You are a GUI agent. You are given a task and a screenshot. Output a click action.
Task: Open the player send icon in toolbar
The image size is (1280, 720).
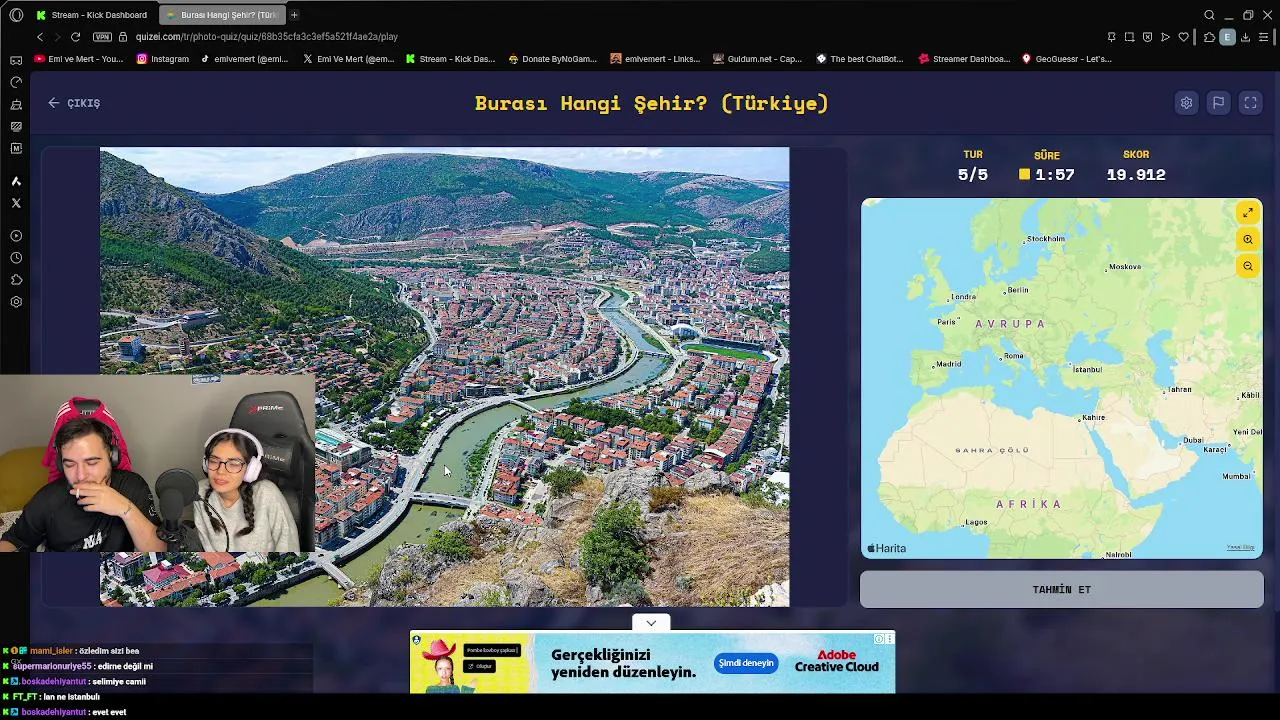(1165, 37)
